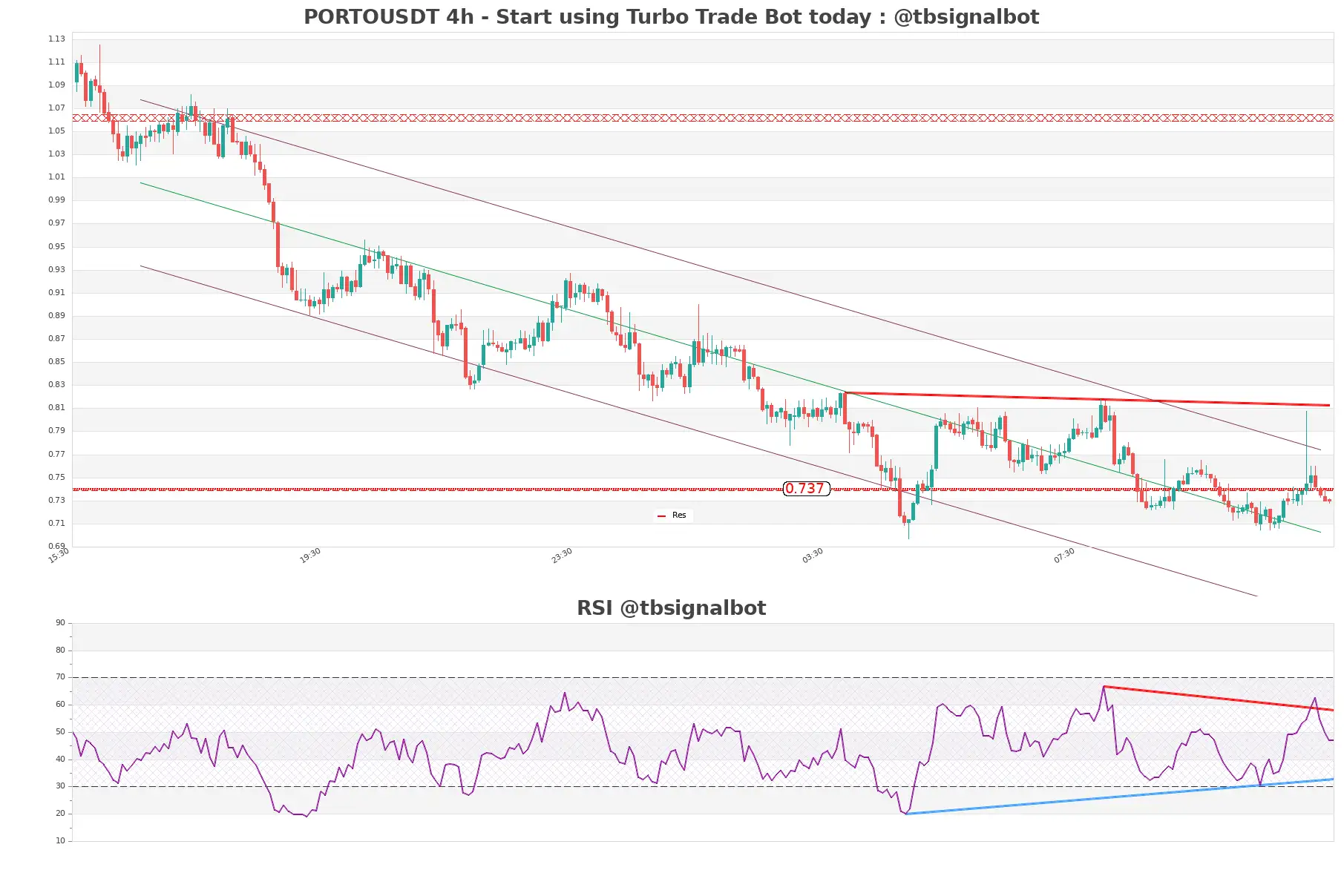
Task: Click the red Res legend line marker
Action: (661, 515)
